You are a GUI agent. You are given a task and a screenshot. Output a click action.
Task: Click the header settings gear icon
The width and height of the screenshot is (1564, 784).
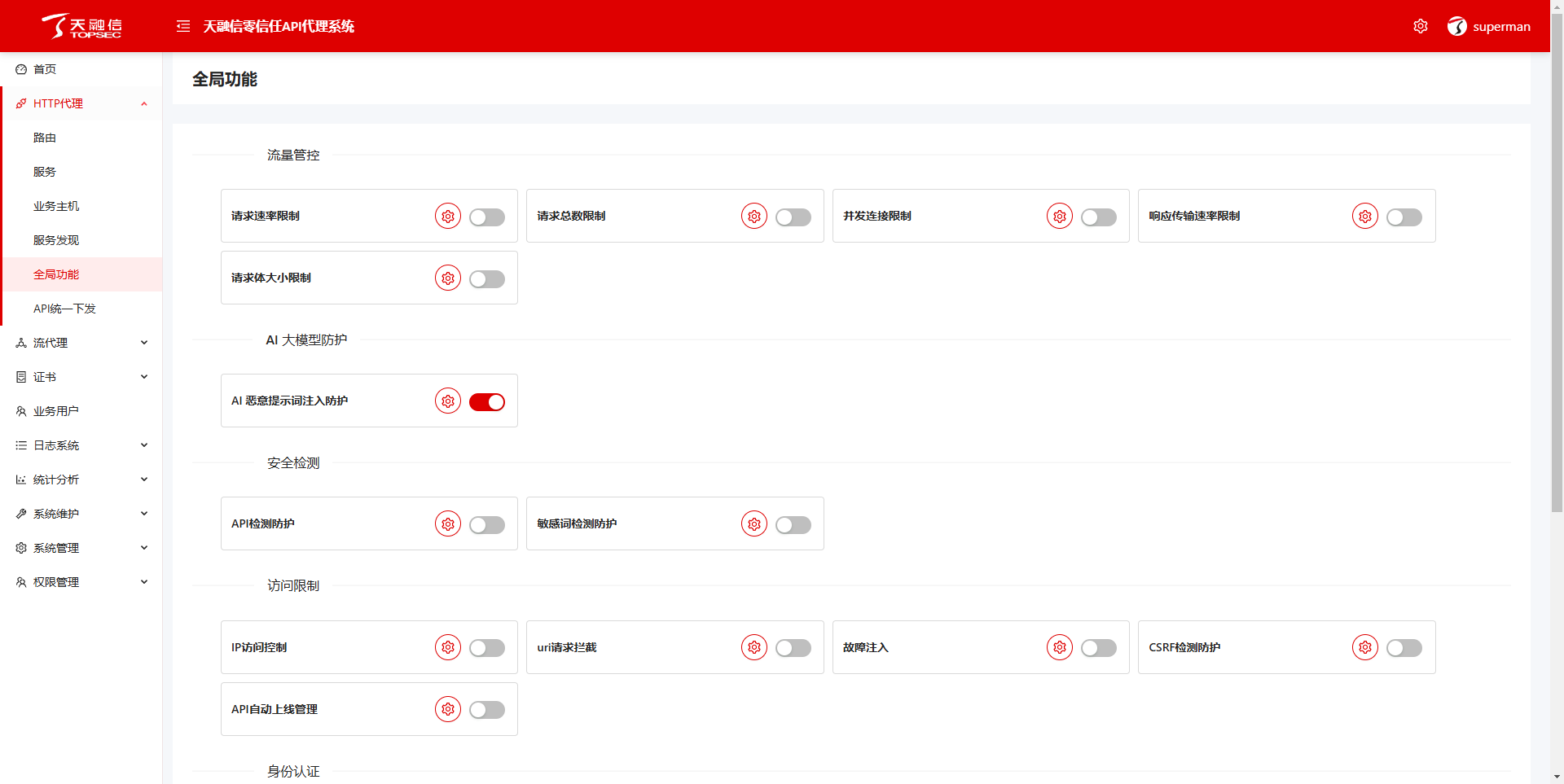(x=1421, y=26)
